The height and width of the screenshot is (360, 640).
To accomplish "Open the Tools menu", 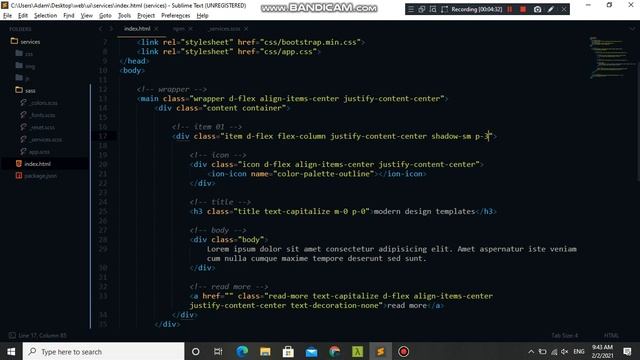I will pyautogui.click(x=124, y=16).
